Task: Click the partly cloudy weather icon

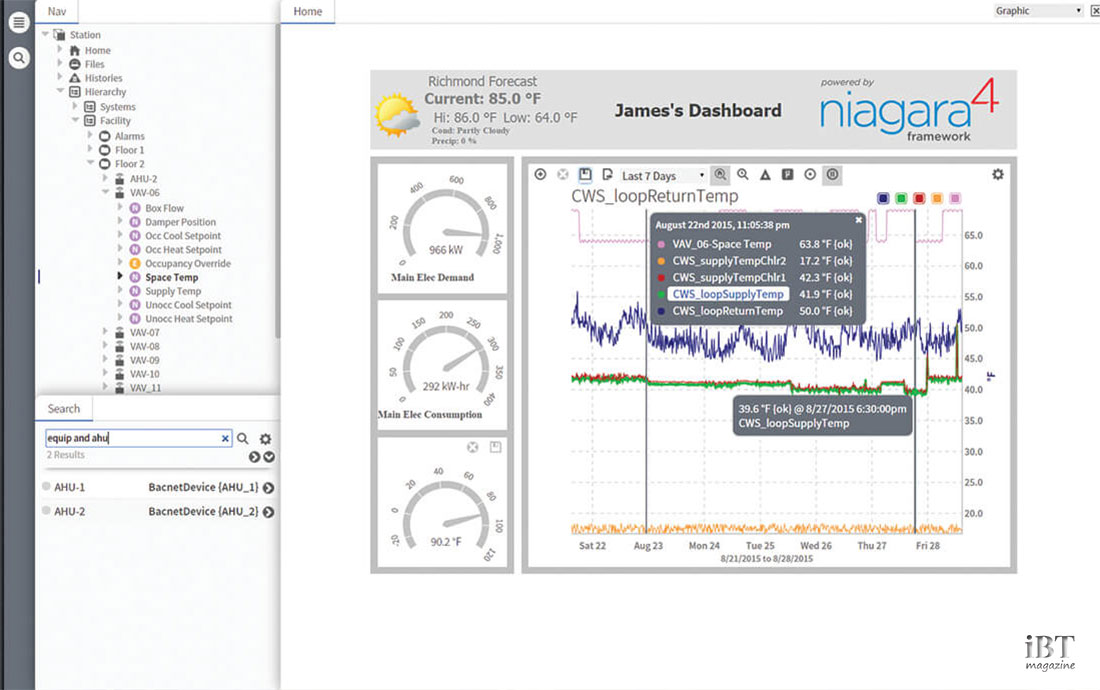Action: pos(398,114)
